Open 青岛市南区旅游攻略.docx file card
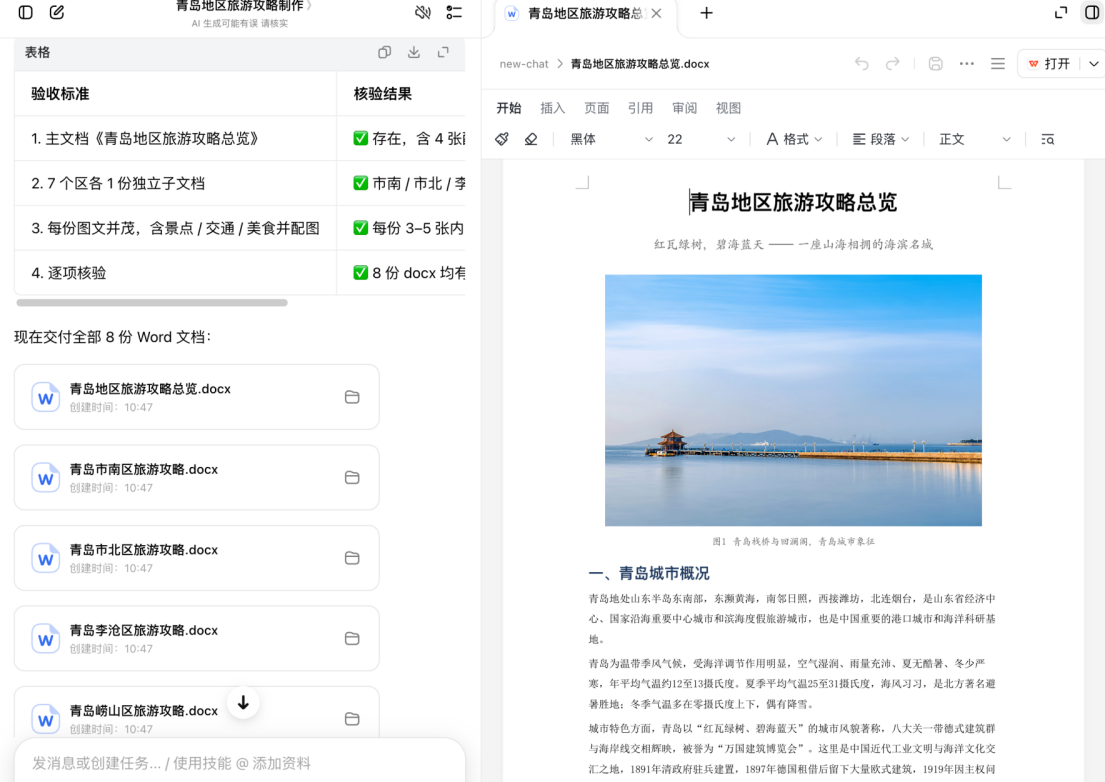1105x782 pixels. (197, 478)
